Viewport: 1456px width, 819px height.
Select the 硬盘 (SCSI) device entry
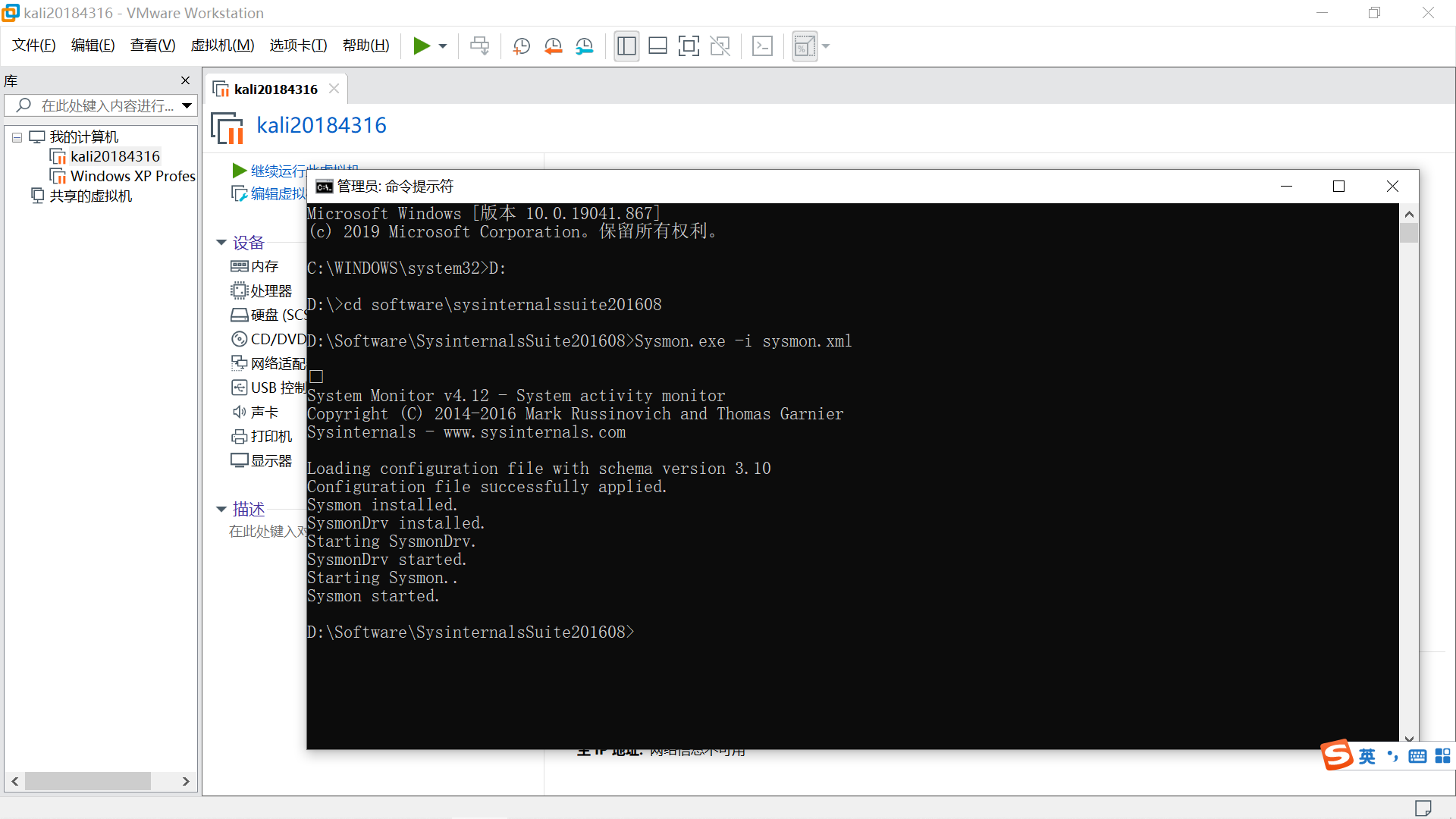(x=268, y=315)
